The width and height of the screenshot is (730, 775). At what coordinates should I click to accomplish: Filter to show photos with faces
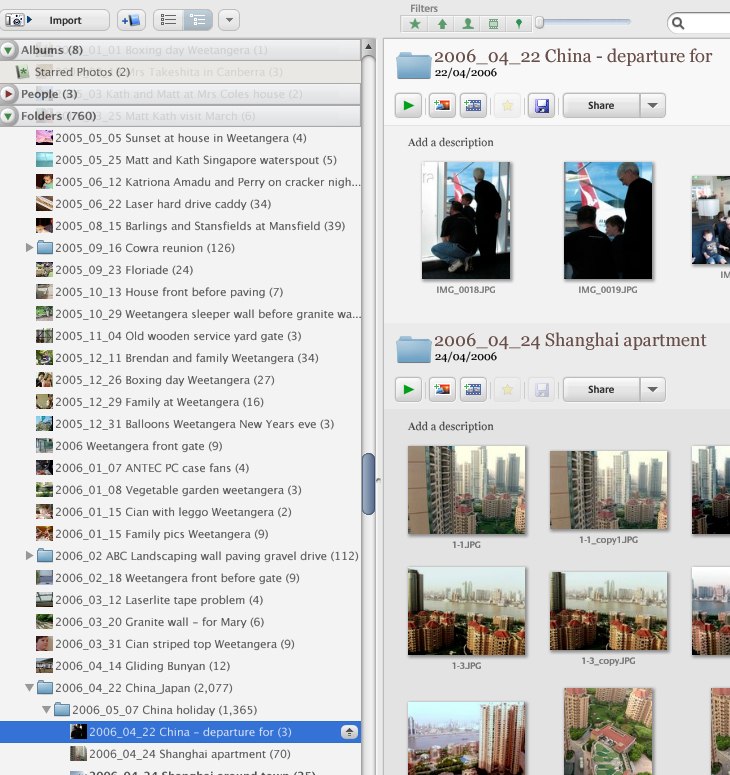468,23
